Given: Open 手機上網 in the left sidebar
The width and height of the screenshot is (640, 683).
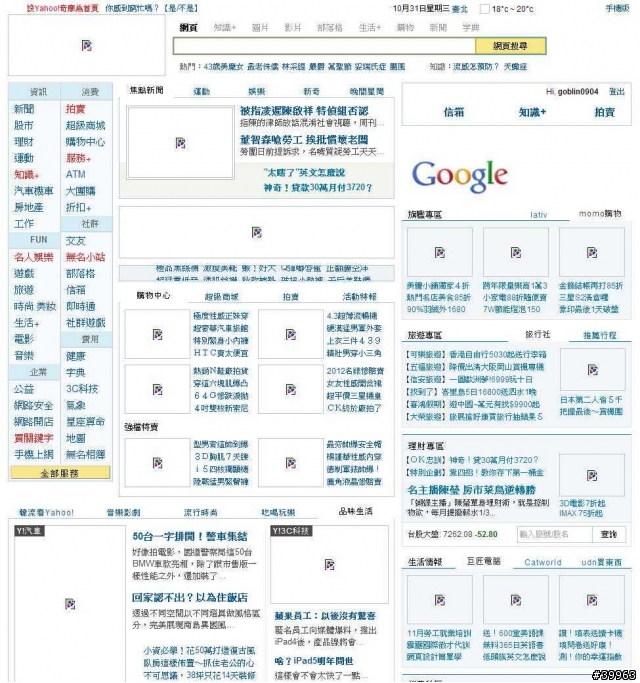Looking at the screenshot, I should tap(34, 455).
